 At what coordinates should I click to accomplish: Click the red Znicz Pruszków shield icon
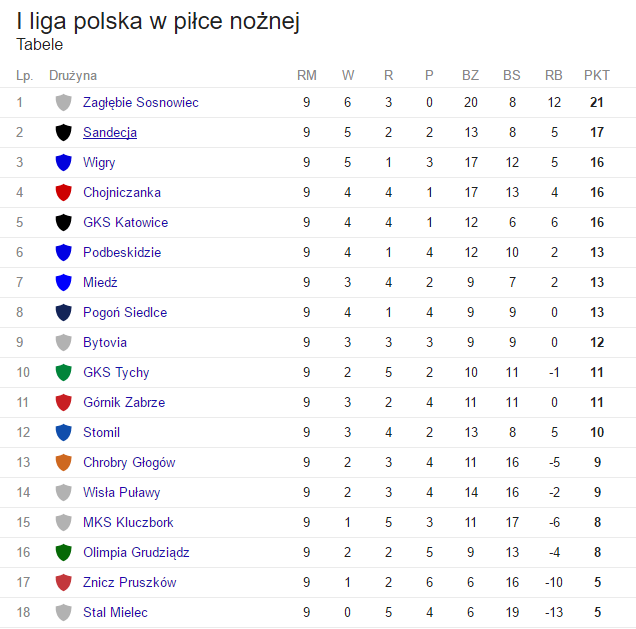[x=64, y=582]
